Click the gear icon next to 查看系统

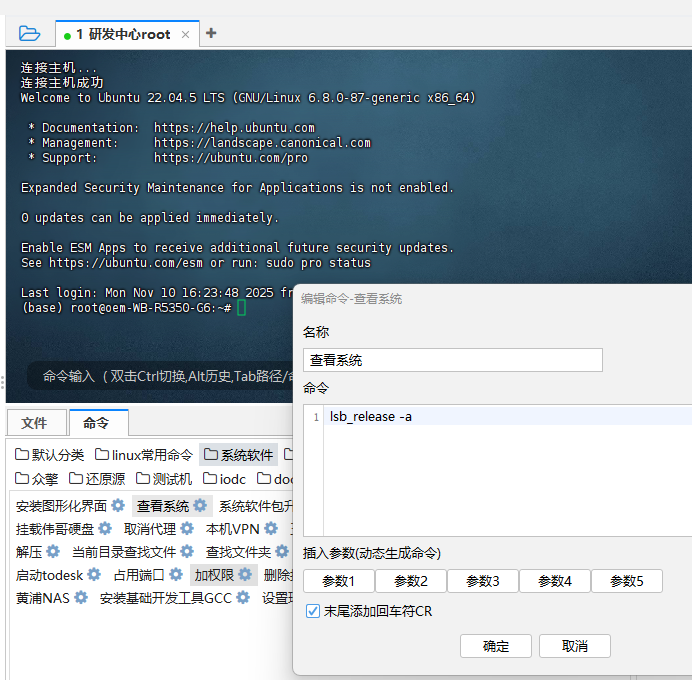(x=200, y=506)
